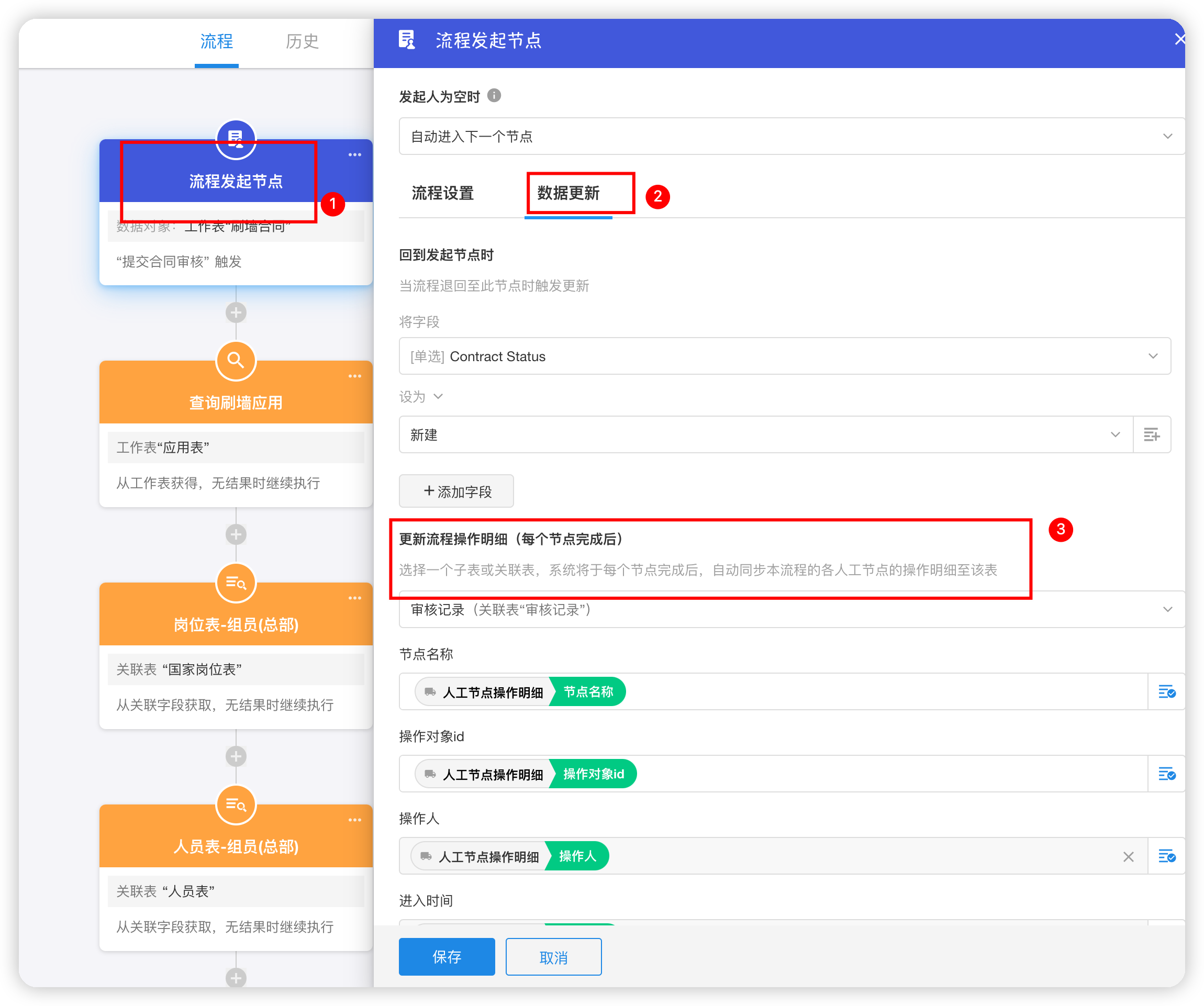Click the 保存 button
1204x1006 pixels.
(447, 957)
